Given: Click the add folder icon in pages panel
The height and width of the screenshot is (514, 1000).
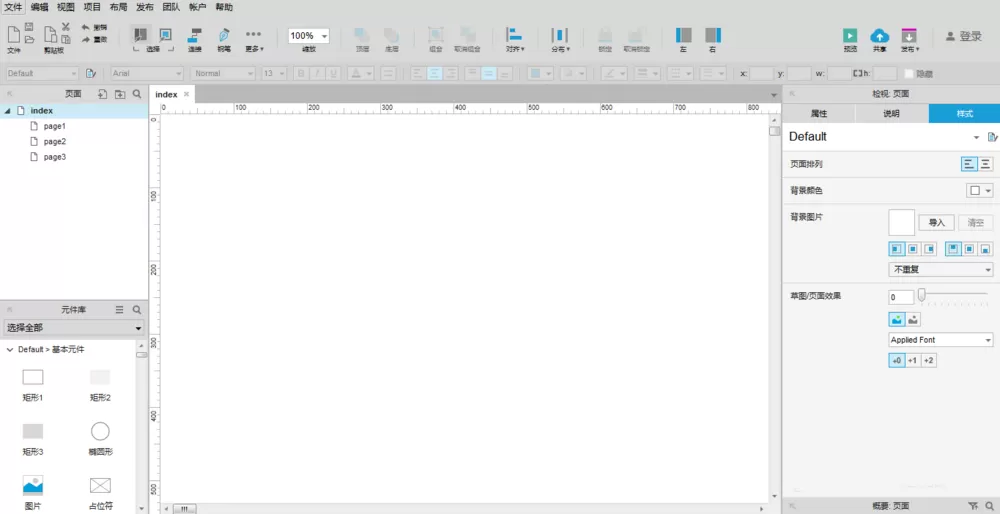Looking at the screenshot, I should pos(120,94).
